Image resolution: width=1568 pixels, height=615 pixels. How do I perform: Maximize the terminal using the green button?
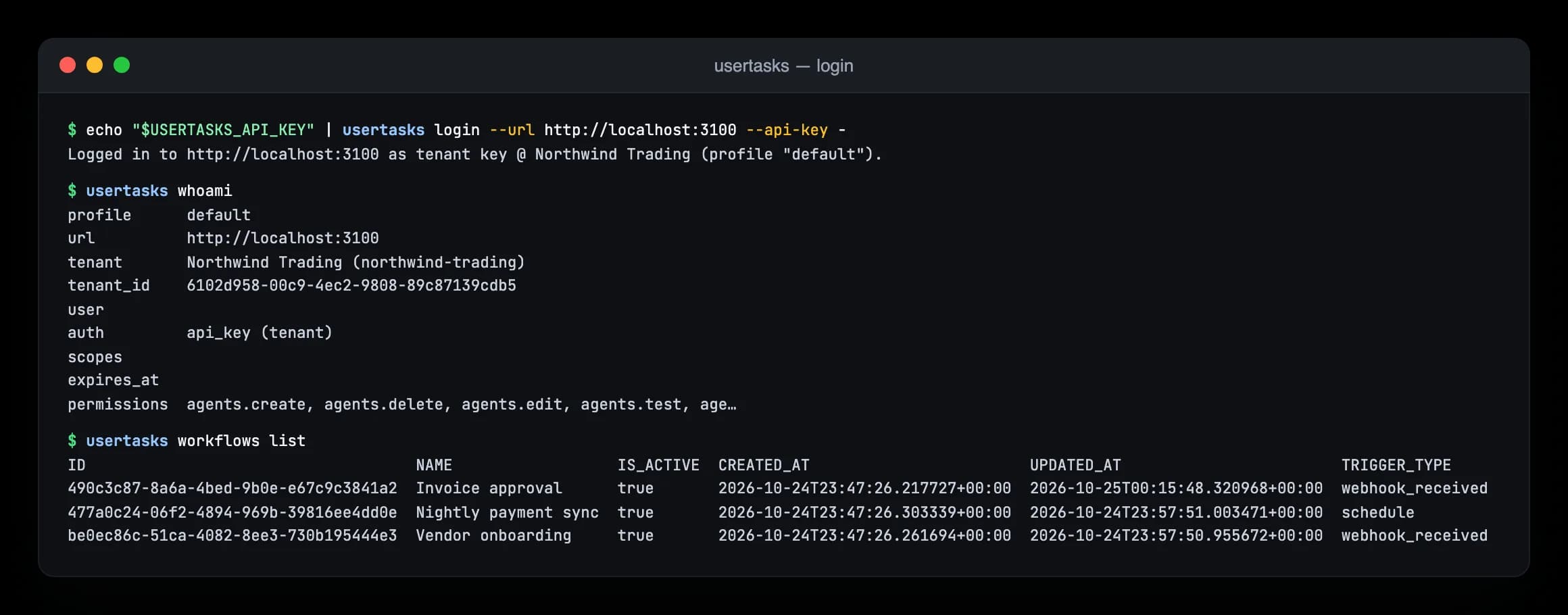(x=122, y=65)
